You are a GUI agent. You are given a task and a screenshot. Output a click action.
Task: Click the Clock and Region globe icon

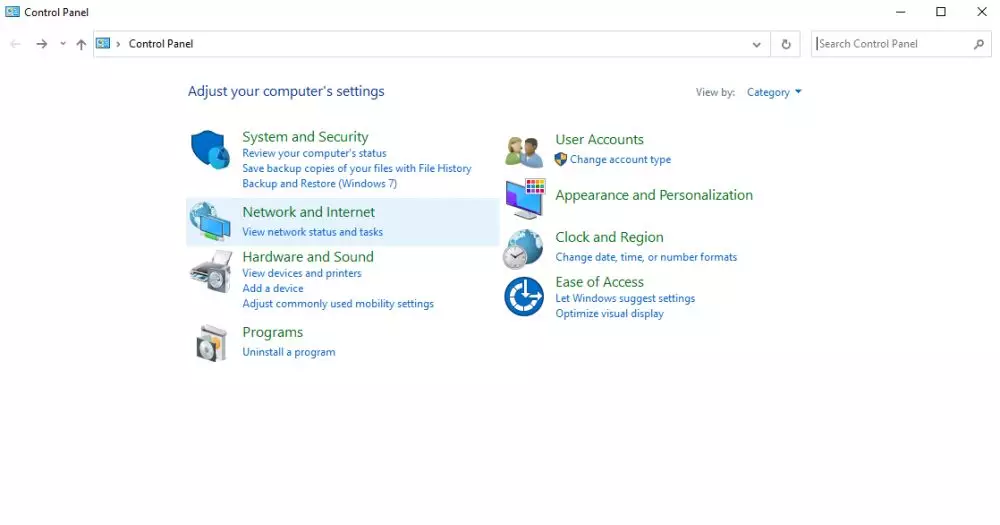pos(523,249)
